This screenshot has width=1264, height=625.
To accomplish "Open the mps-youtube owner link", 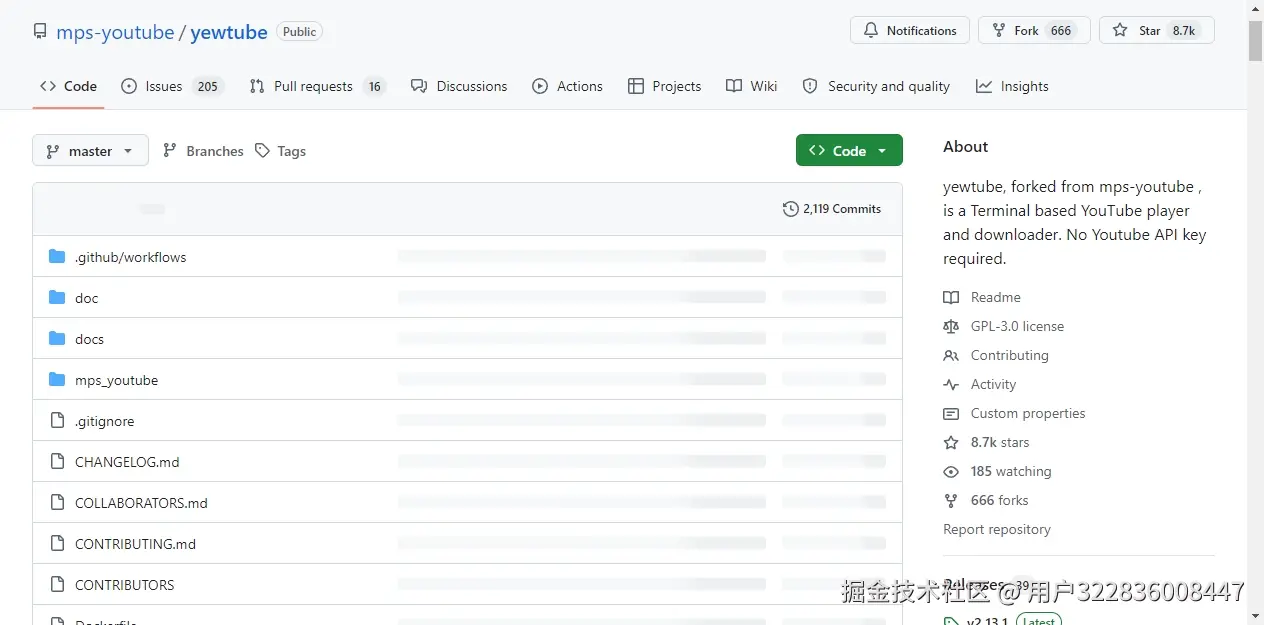I will [x=115, y=32].
